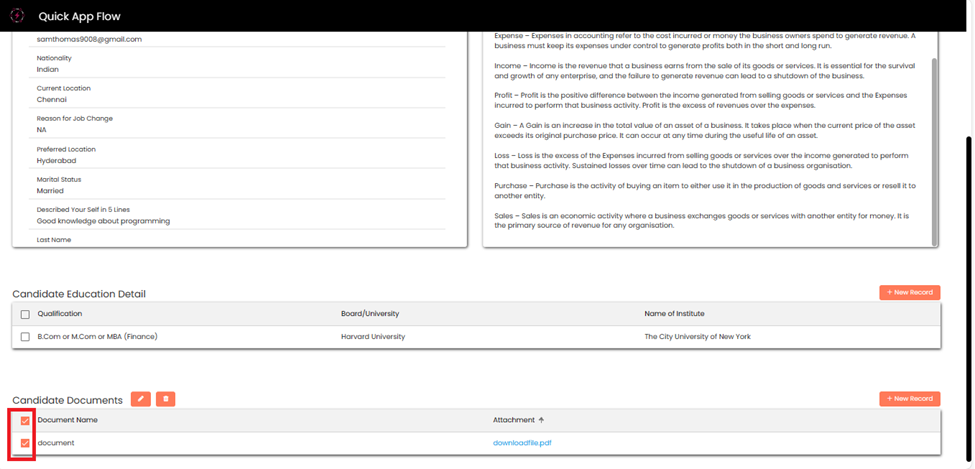Sort by the Board/University column header
975x469 pixels.
point(370,314)
